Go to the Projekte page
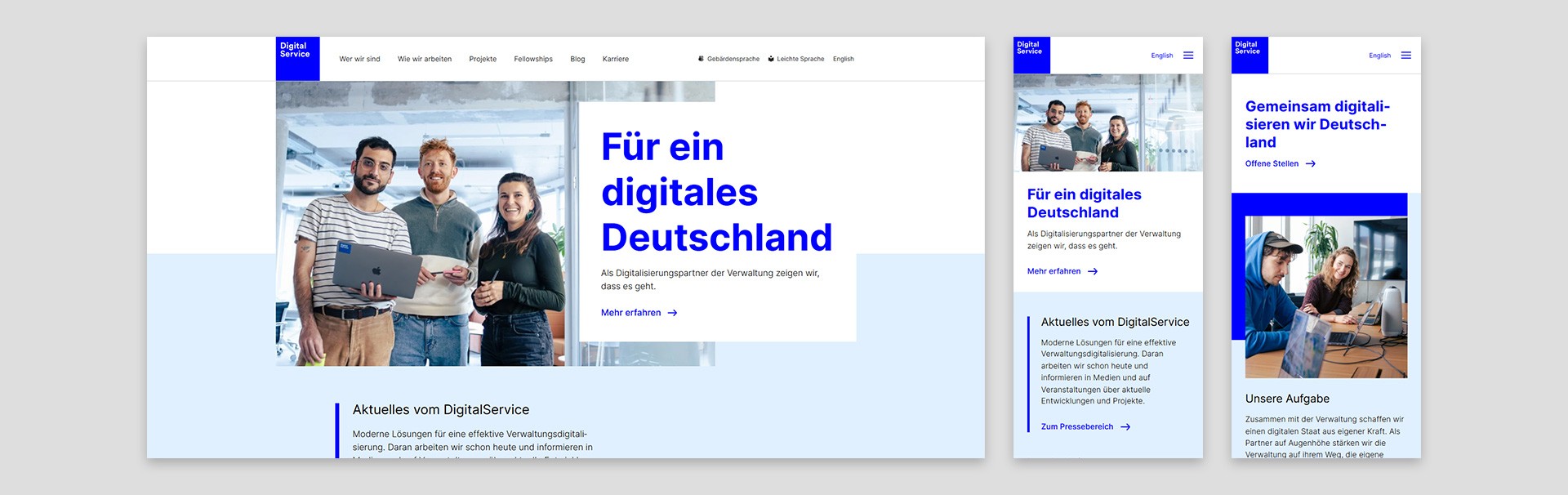The width and height of the screenshot is (1568, 495). click(483, 59)
